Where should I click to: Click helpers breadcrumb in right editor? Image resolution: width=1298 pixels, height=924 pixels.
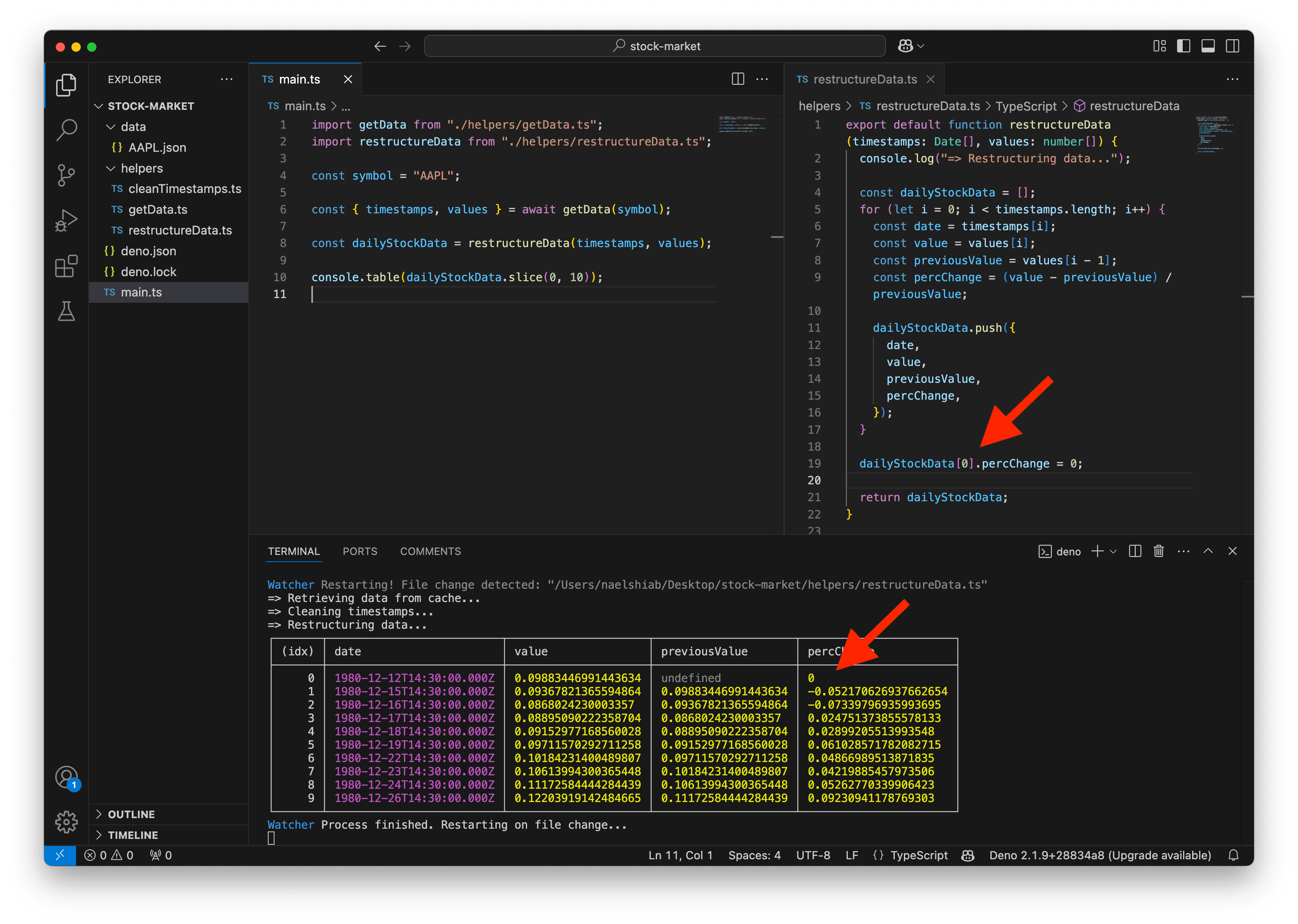click(819, 106)
